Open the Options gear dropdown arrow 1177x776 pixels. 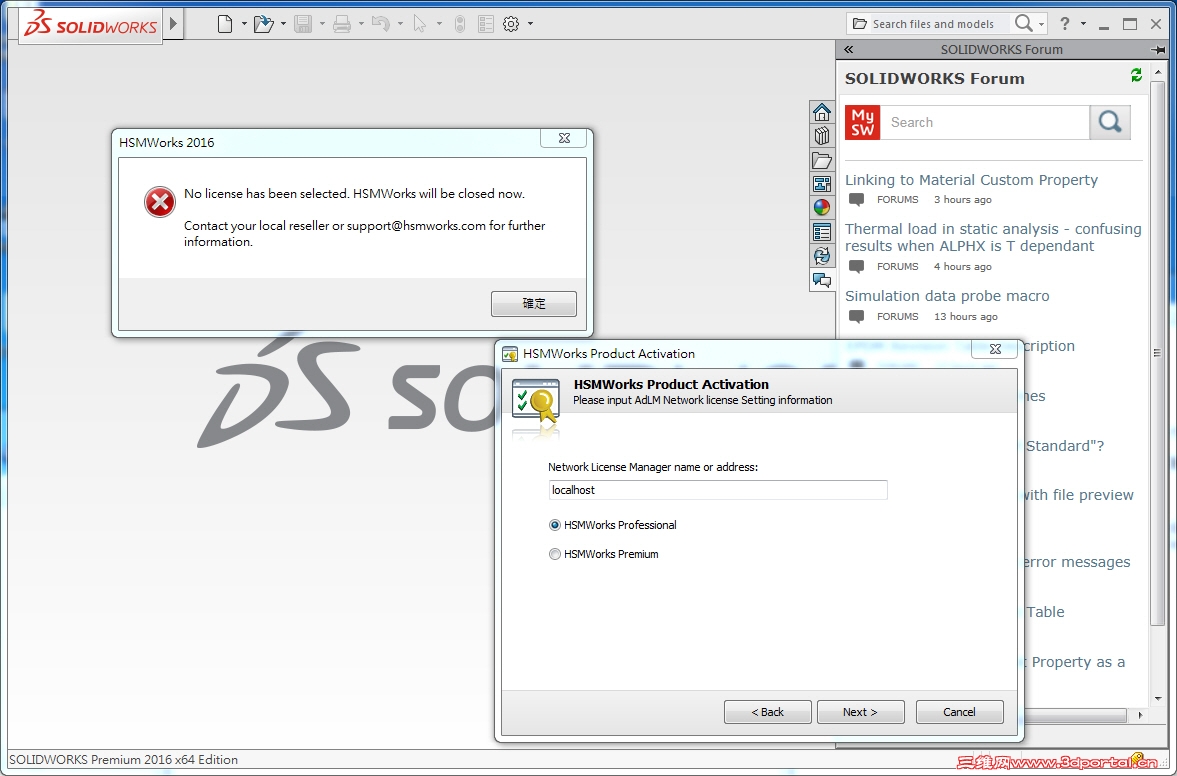point(530,24)
